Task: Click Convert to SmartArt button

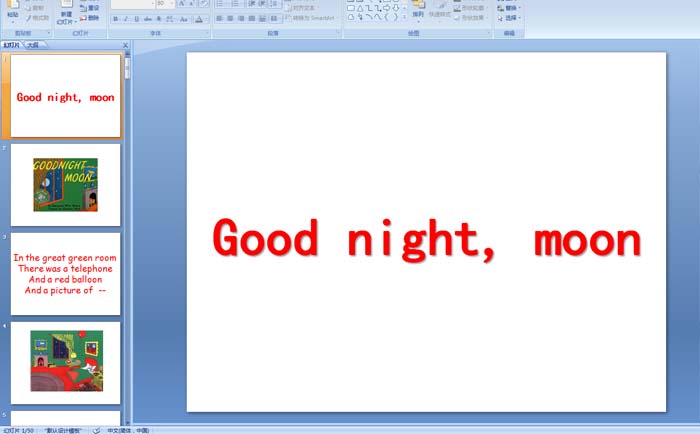Action: click(x=311, y=18)
